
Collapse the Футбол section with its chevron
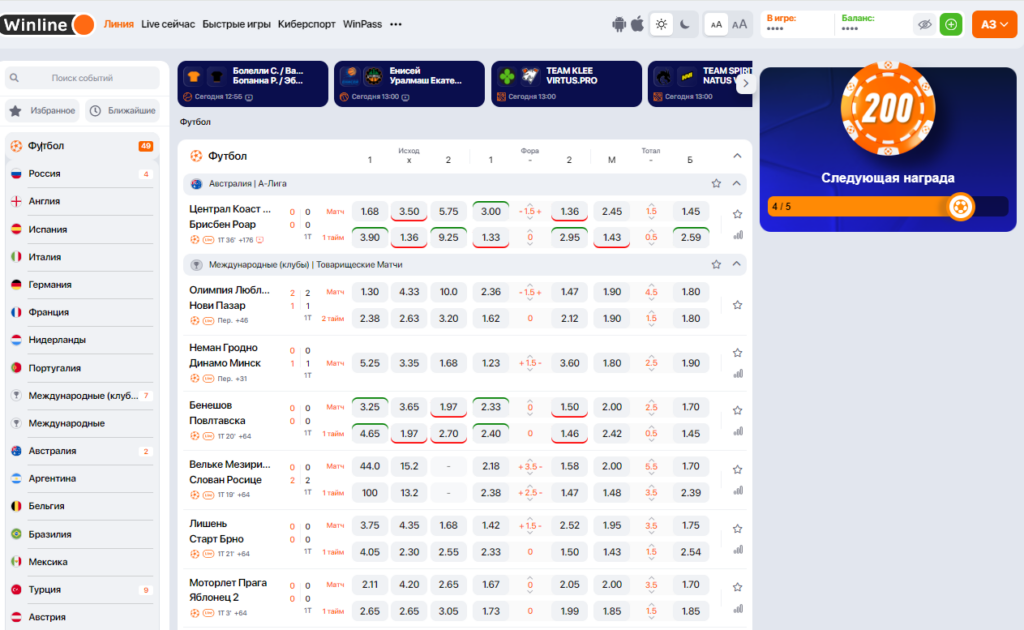point(737,155)
